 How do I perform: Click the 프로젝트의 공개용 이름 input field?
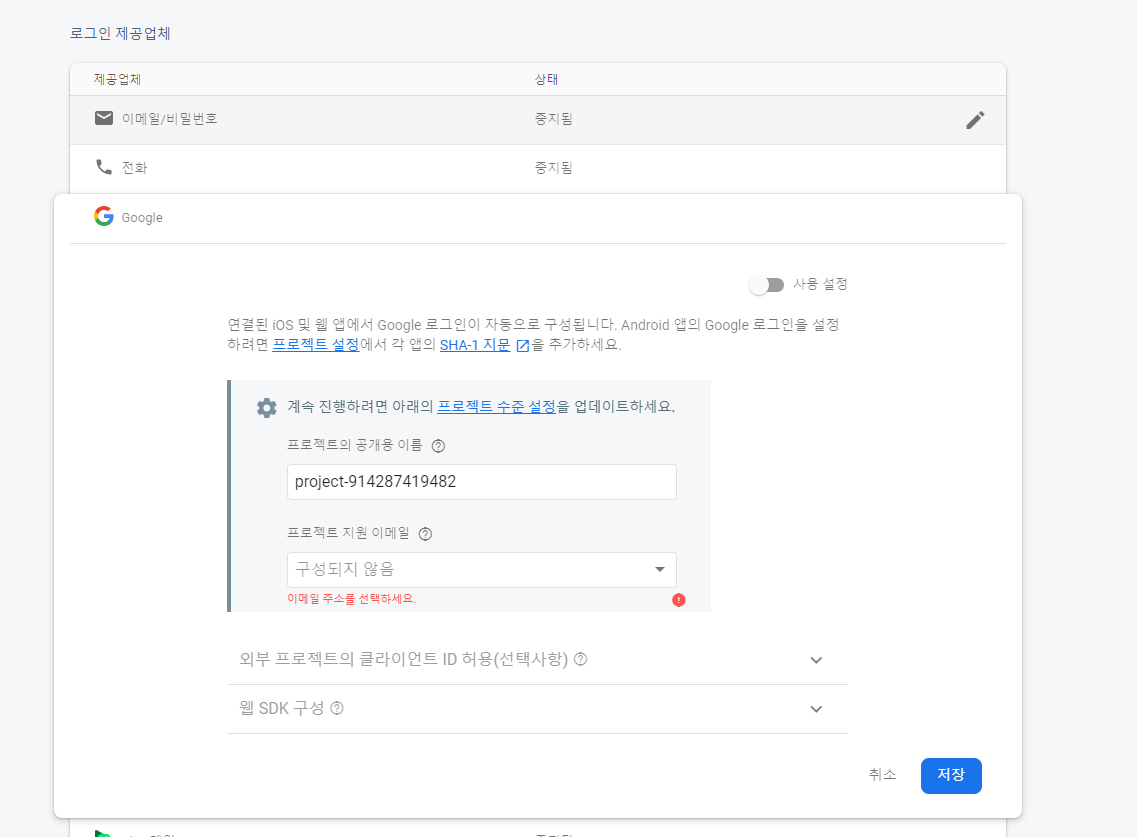[481, 482]
